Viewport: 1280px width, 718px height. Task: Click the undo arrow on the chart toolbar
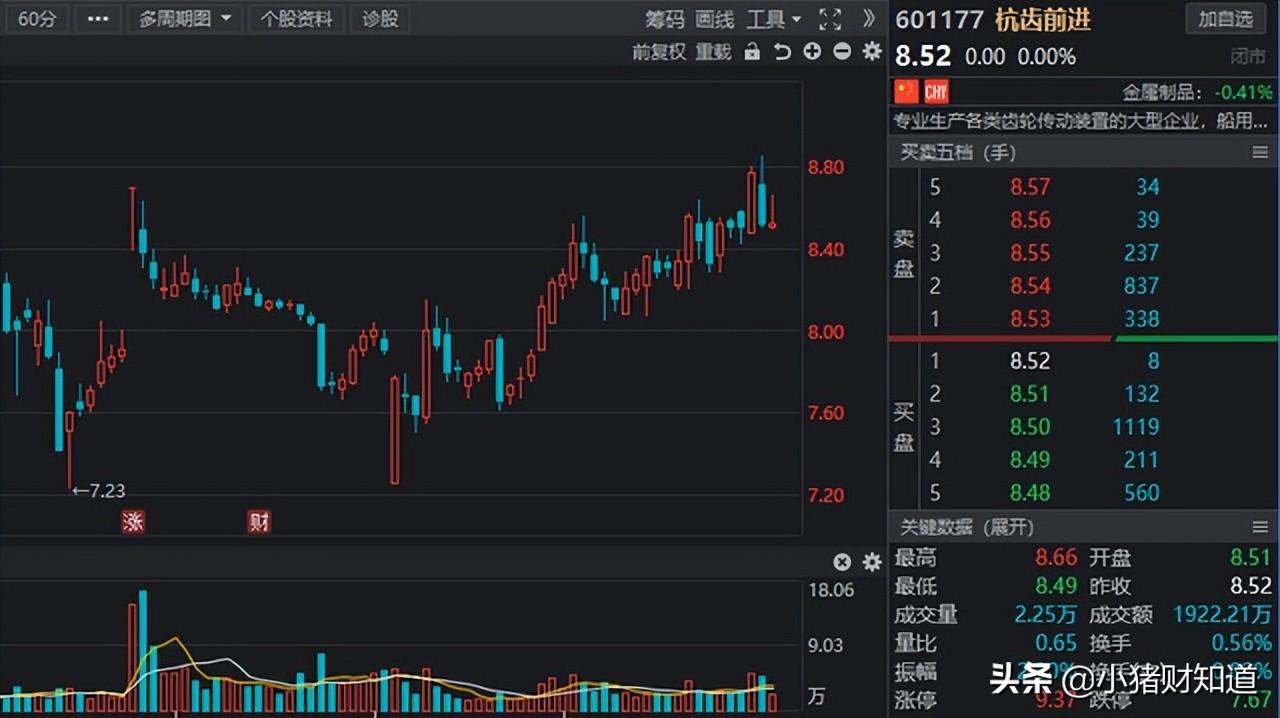[x=781, y=52]
